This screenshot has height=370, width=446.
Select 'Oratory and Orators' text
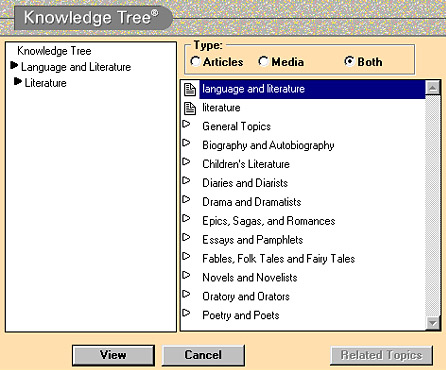coord(246,297)
